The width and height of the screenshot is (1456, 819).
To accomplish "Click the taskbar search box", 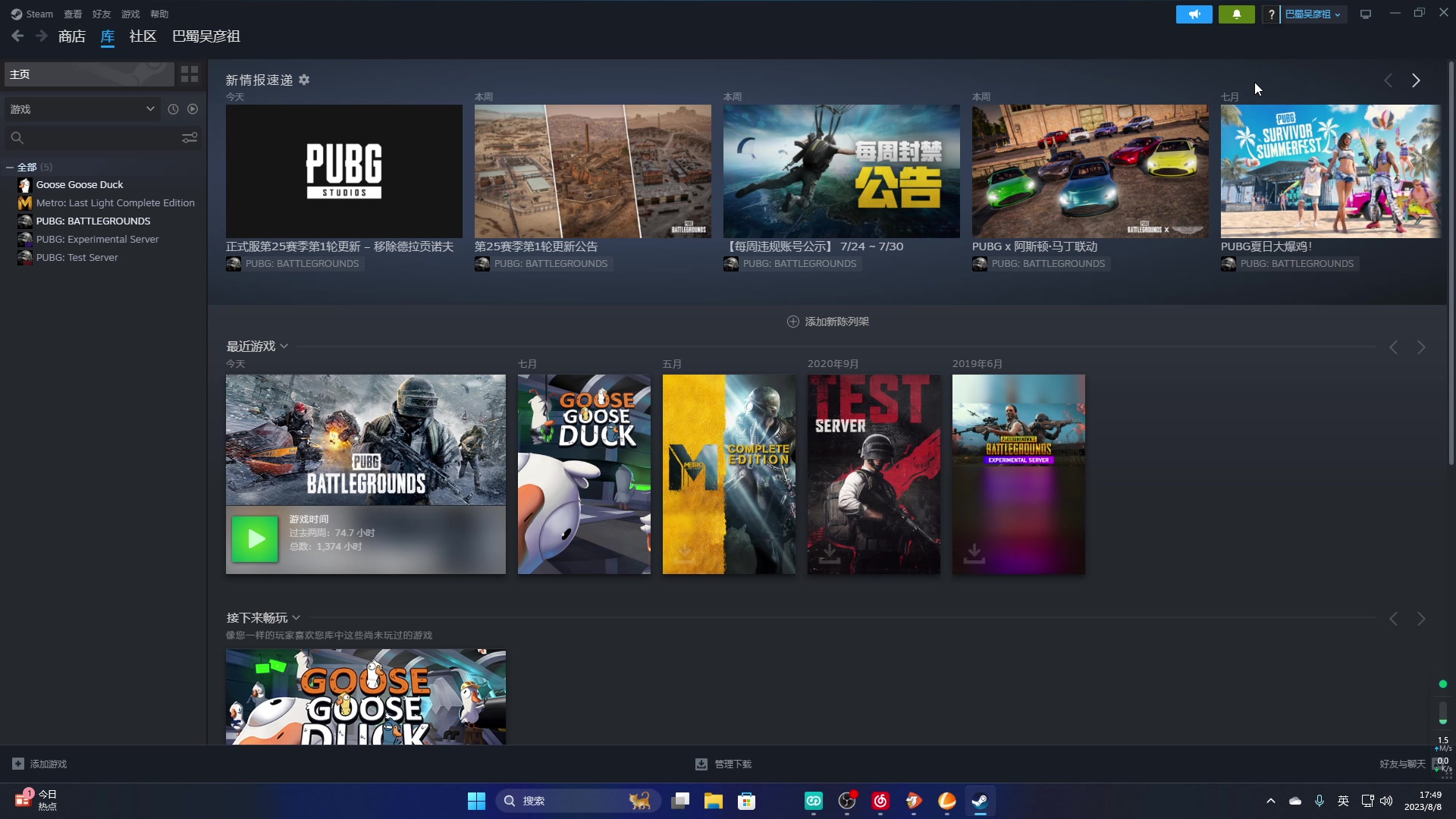I will click(x=578, y=801).
